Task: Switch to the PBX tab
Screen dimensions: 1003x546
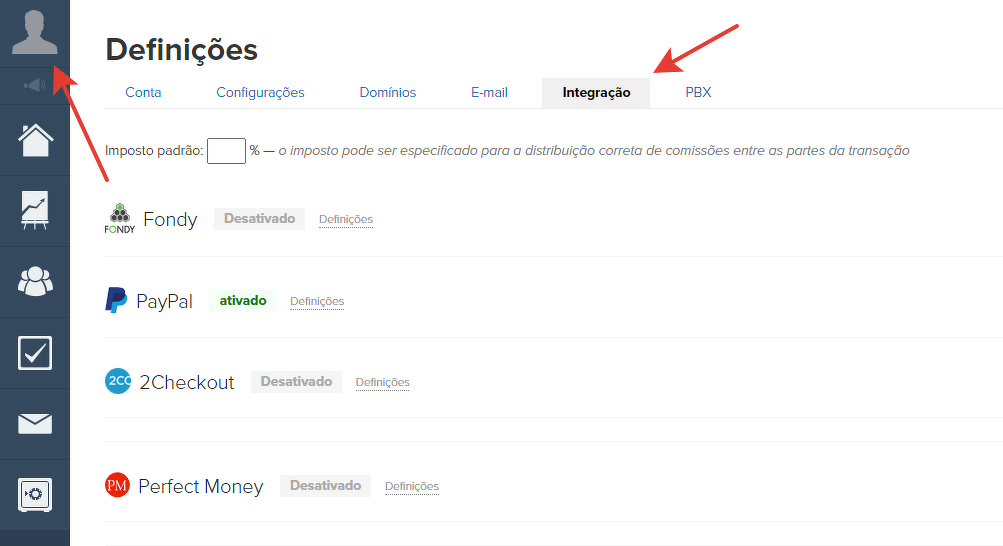Action: [x=698, y=92]
